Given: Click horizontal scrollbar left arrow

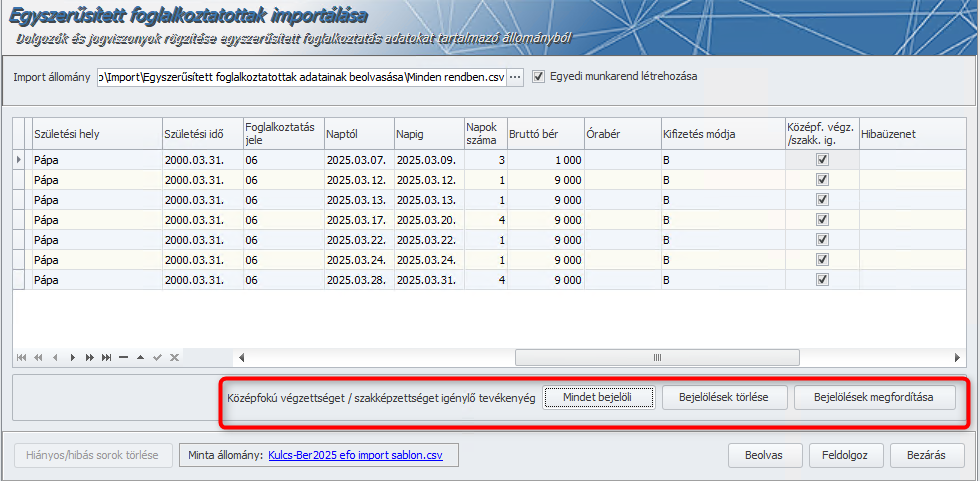Looking at the screenshot, I should pos(241,357).
